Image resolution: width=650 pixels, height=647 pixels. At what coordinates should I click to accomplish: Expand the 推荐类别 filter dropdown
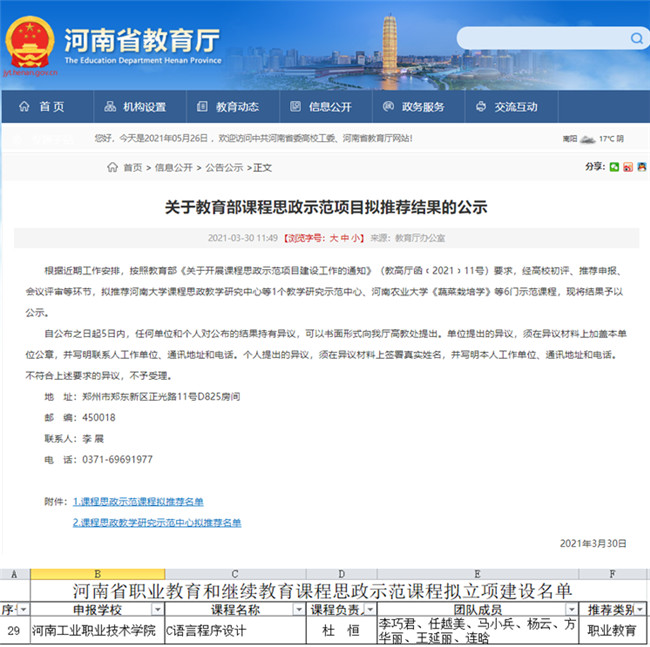click(x=640, y=610)
